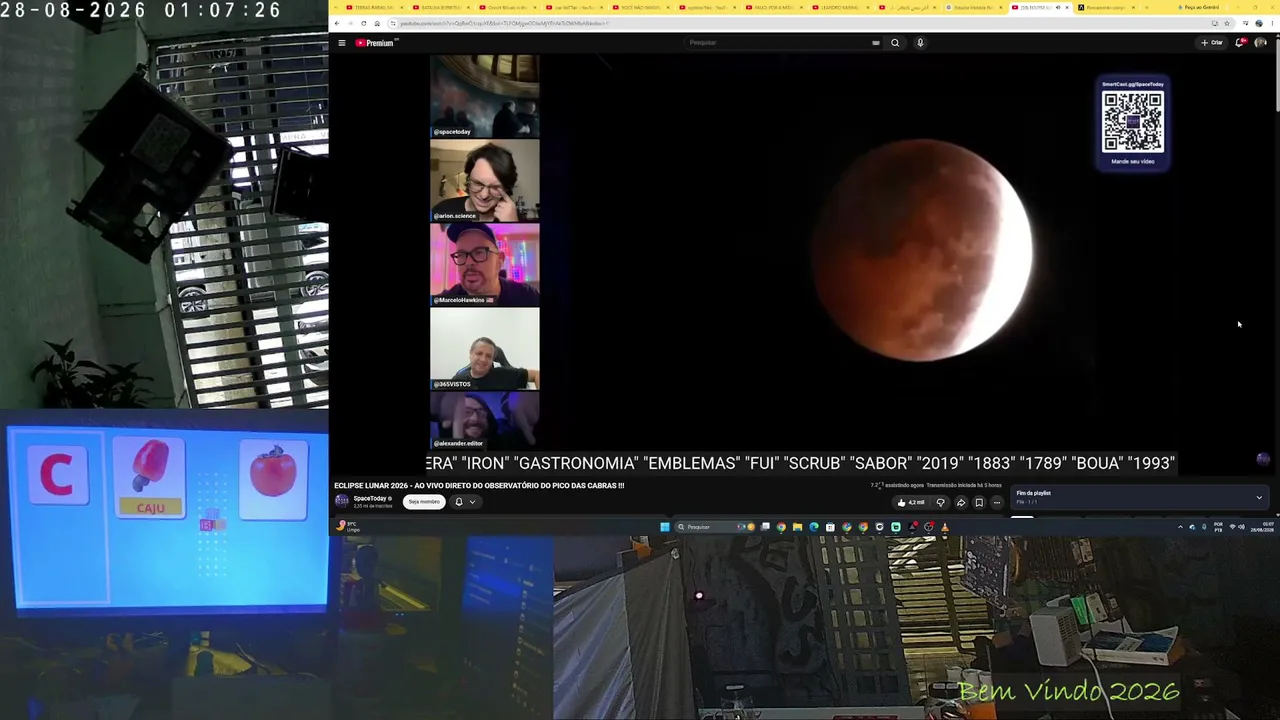The height and width of the screenshot is (720, 1280).
Task: Open the YouTube account avatar menu
Action: click(x=1260, y=43)
